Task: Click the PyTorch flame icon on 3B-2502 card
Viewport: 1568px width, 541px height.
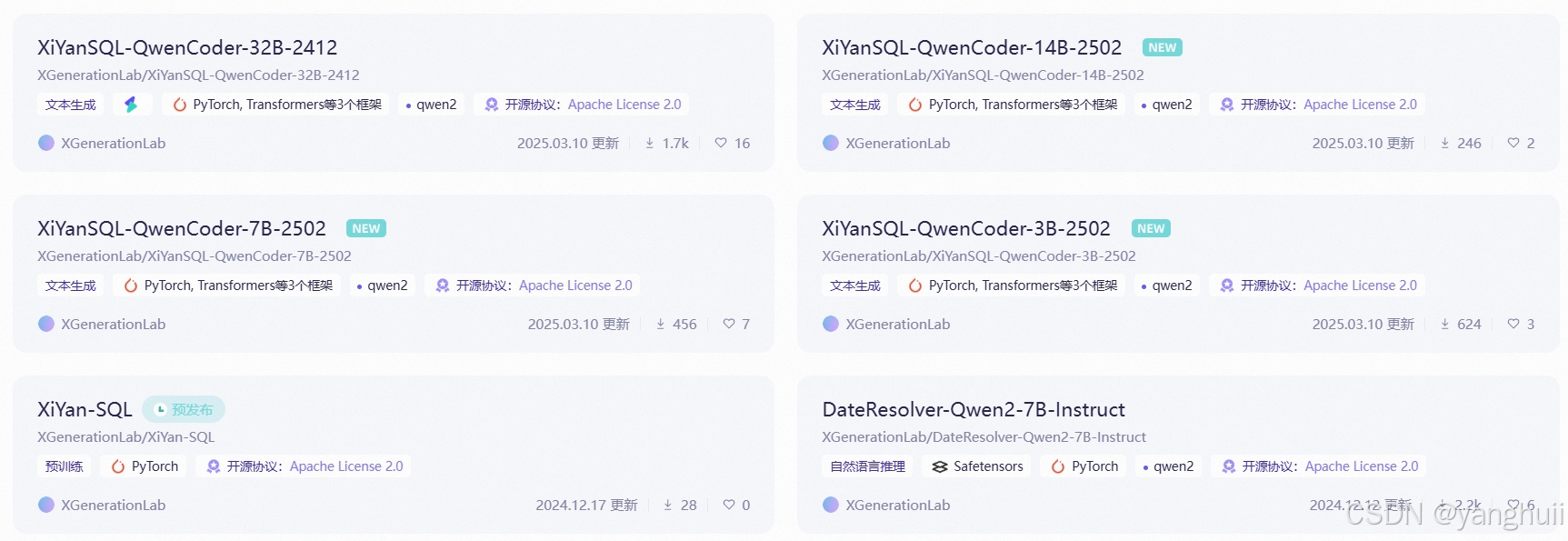Action: [915, 286]
